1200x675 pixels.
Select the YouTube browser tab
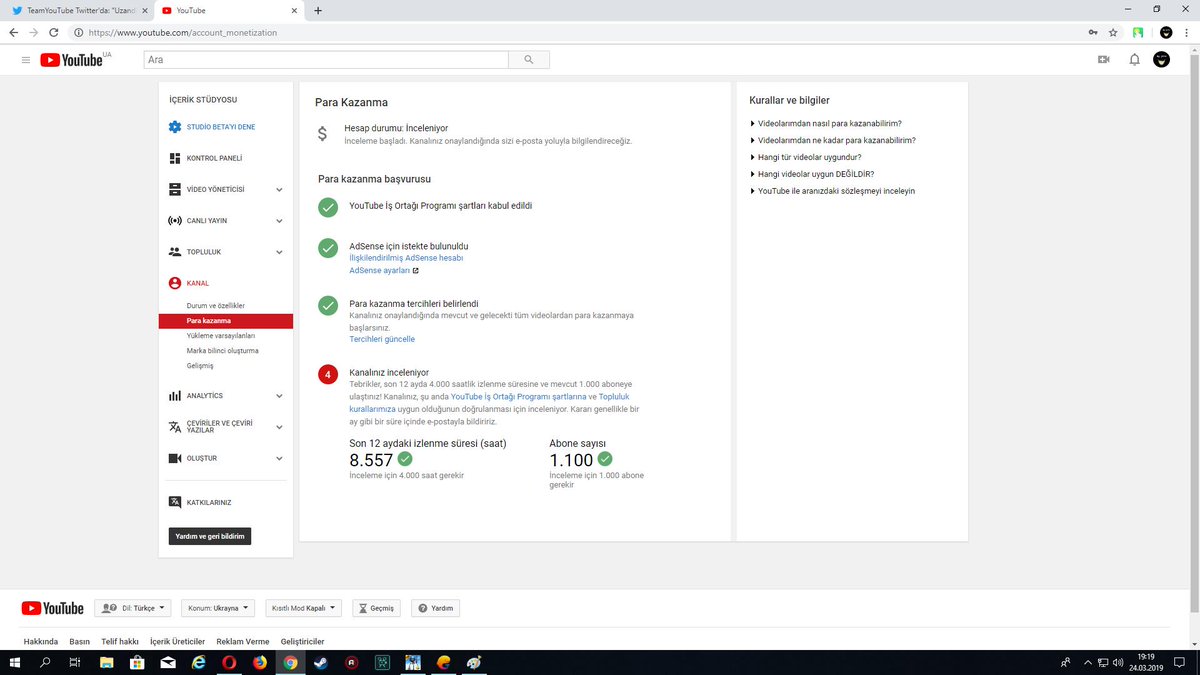tap(228, 10)
